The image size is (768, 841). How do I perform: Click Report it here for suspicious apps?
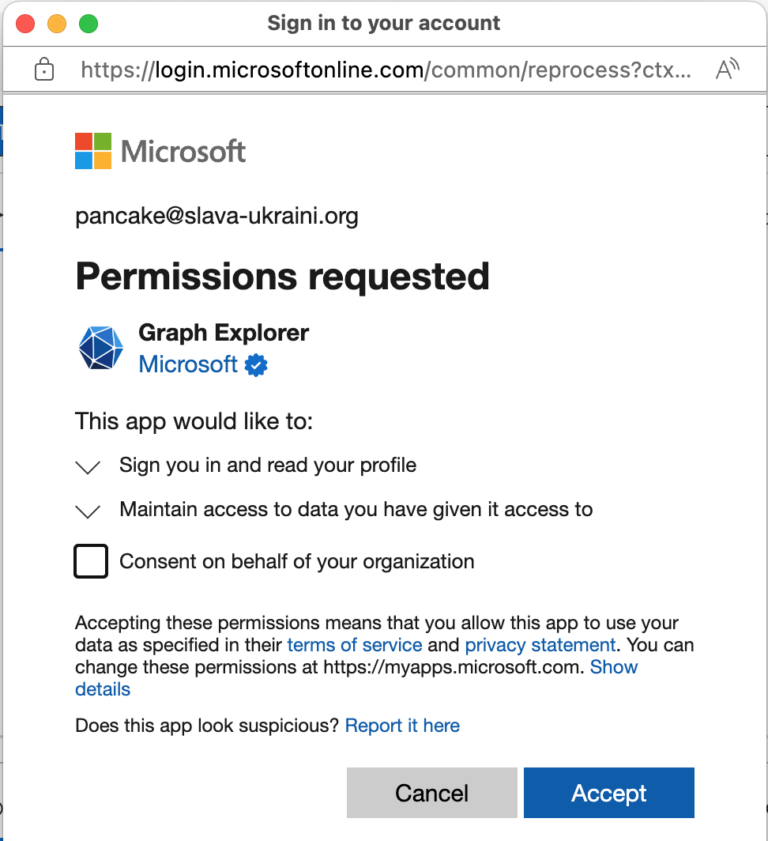[x=402, y=725]
